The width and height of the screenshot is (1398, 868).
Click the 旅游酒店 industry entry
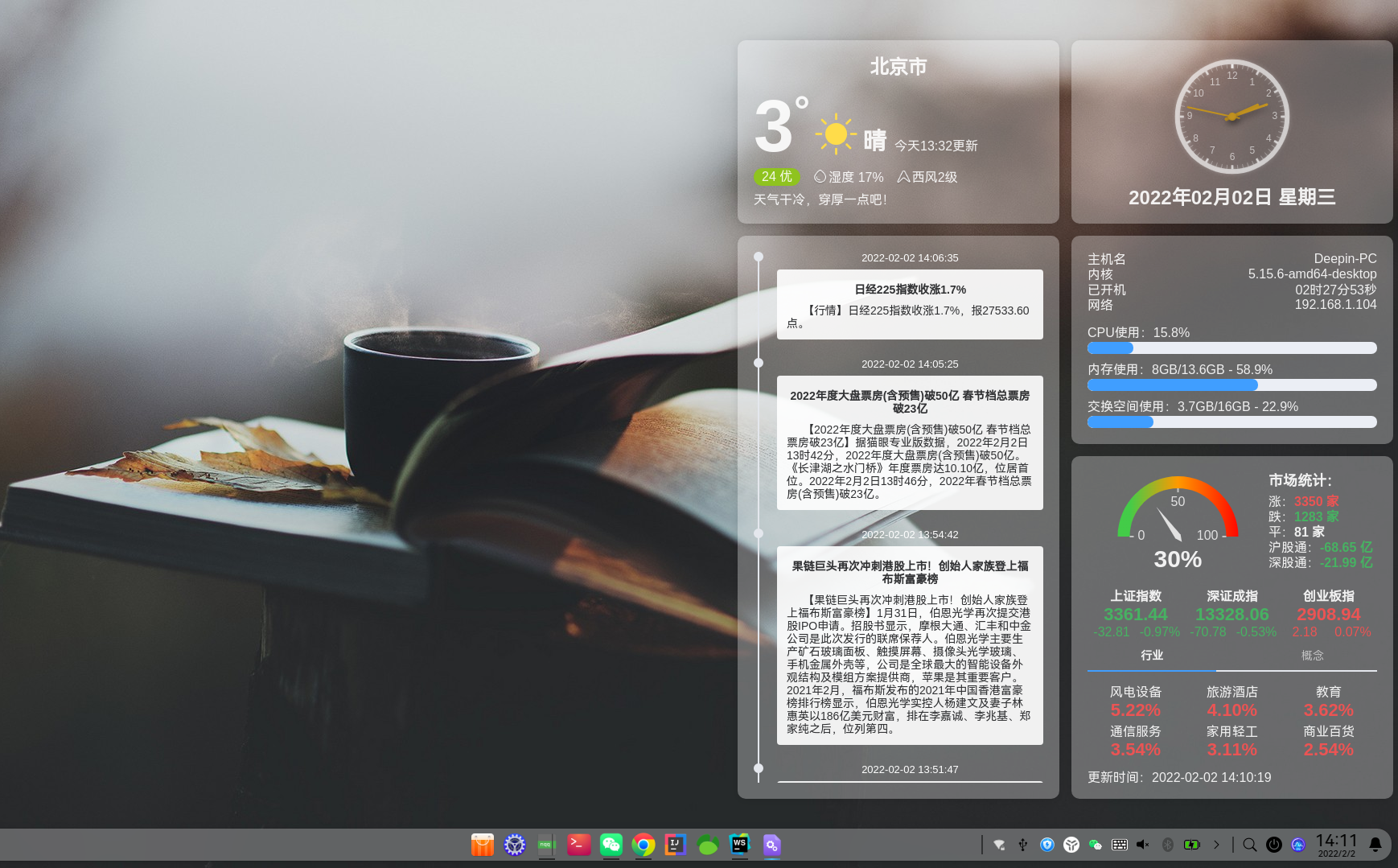(x=1232, y=702)
